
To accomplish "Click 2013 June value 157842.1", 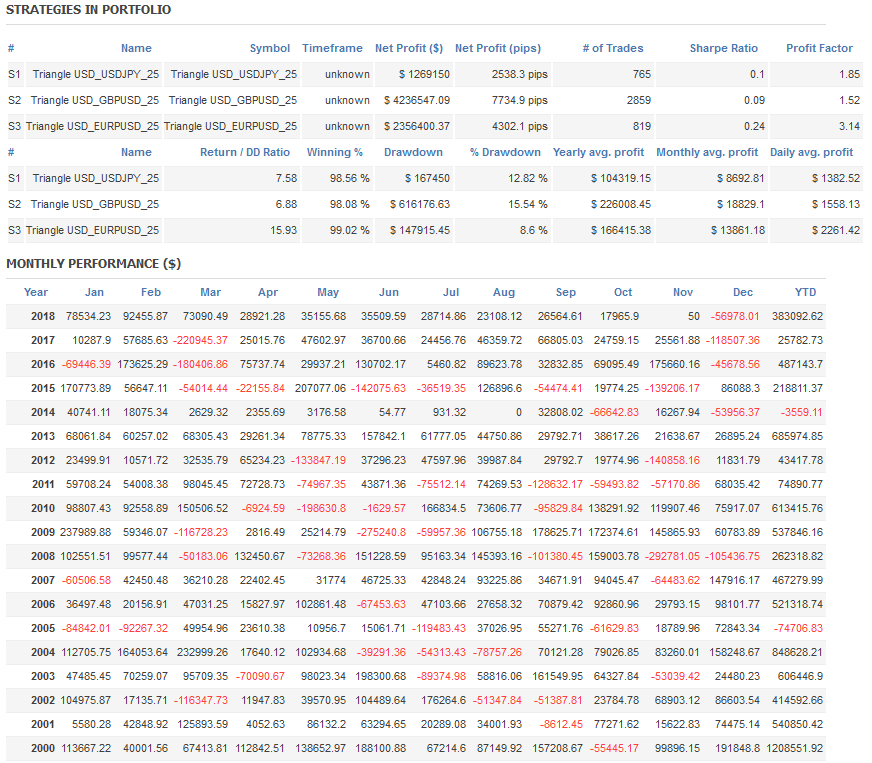I will (x=383, y=437).
